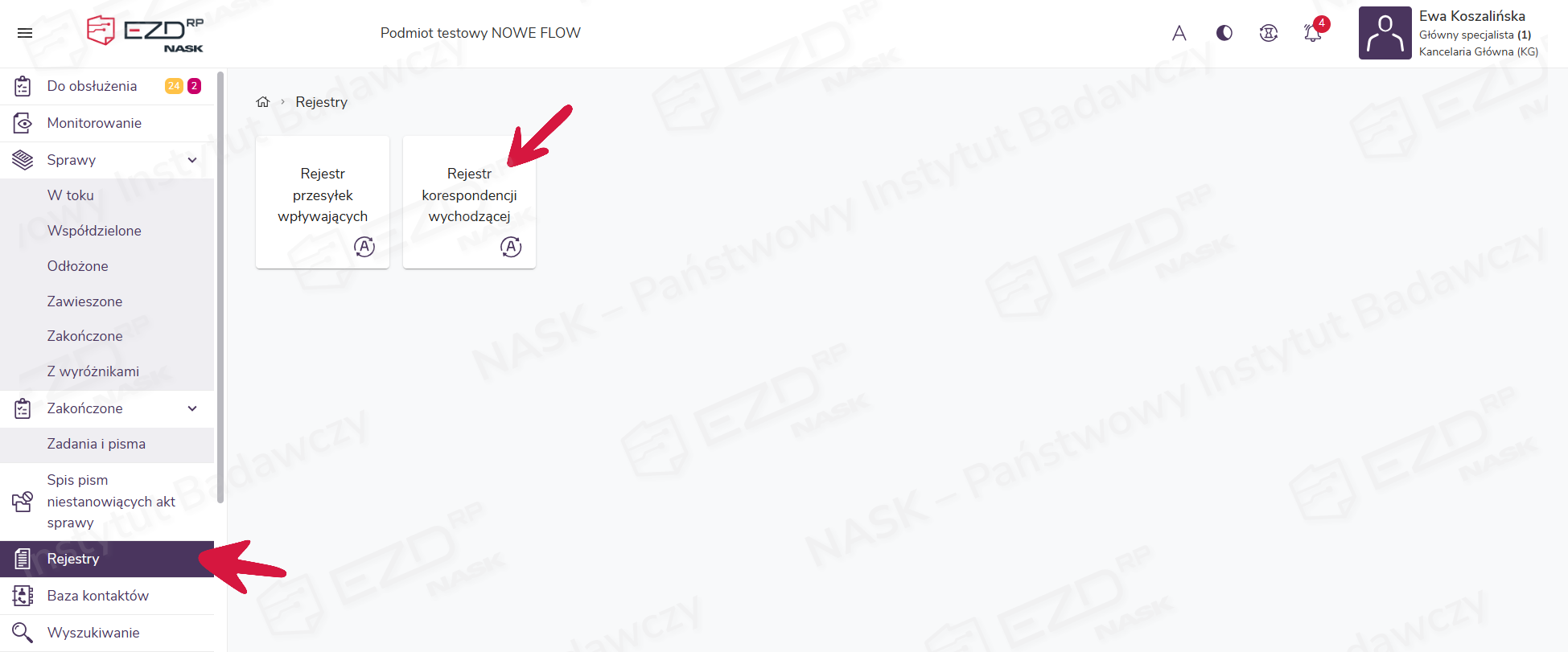Screen dimensions: 1568x652
Task: Click the home breadcrumb icon
Action: (263, 102)
